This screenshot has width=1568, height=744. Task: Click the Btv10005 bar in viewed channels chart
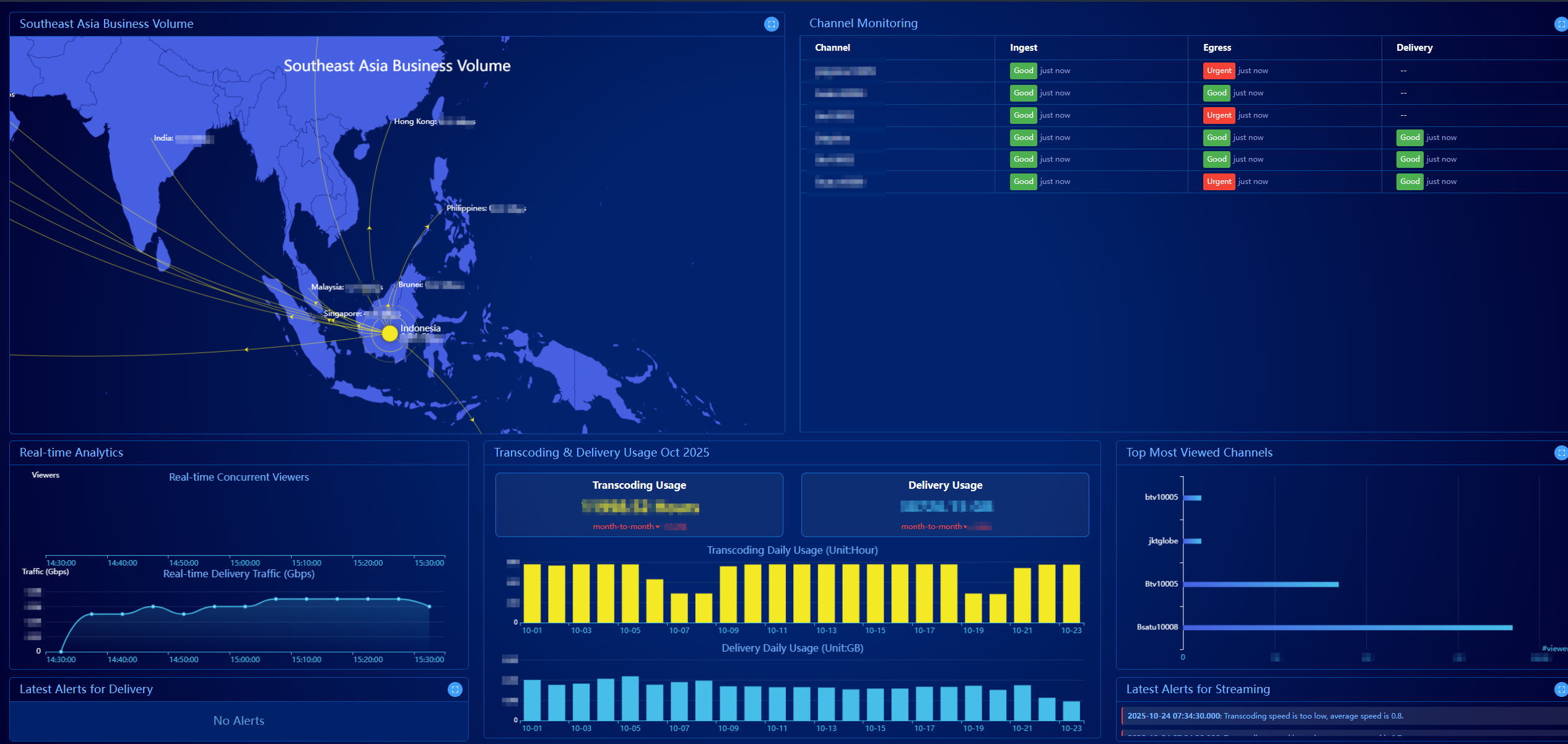click(1260, 584)
